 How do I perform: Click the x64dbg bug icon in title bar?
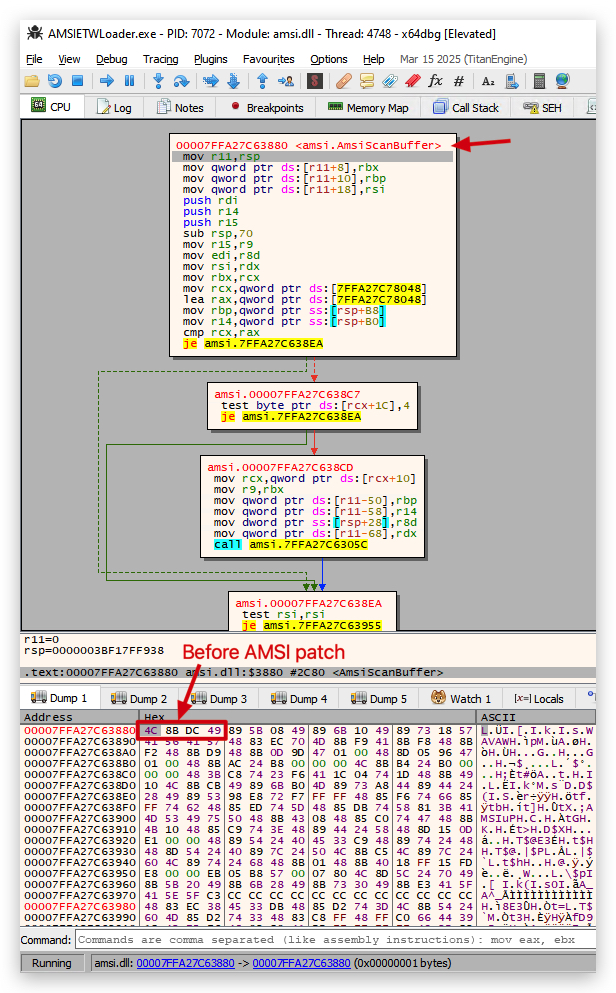[x=34, y=33]
